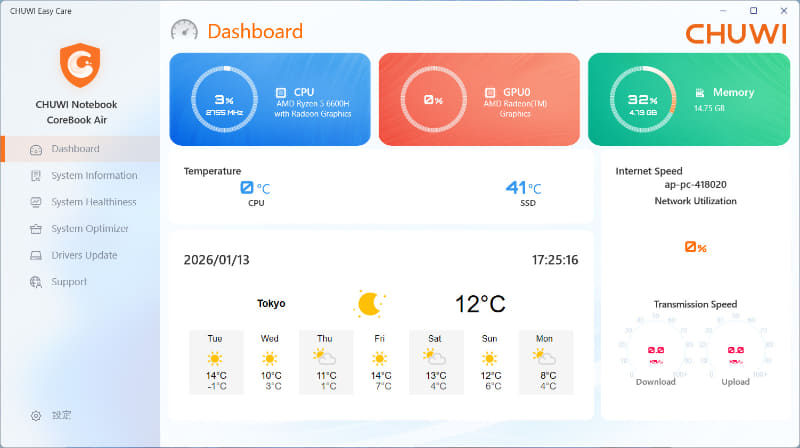Screen dimensions: 800x448
Task: Click the Support globe icon
Action: click(36, 282)
